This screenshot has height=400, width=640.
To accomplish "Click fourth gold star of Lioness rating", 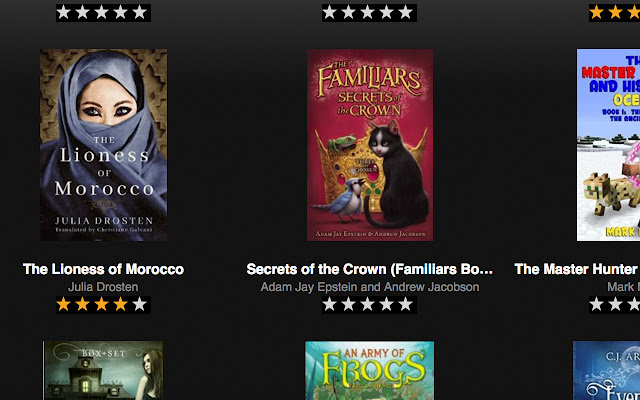I will [120, 304].
